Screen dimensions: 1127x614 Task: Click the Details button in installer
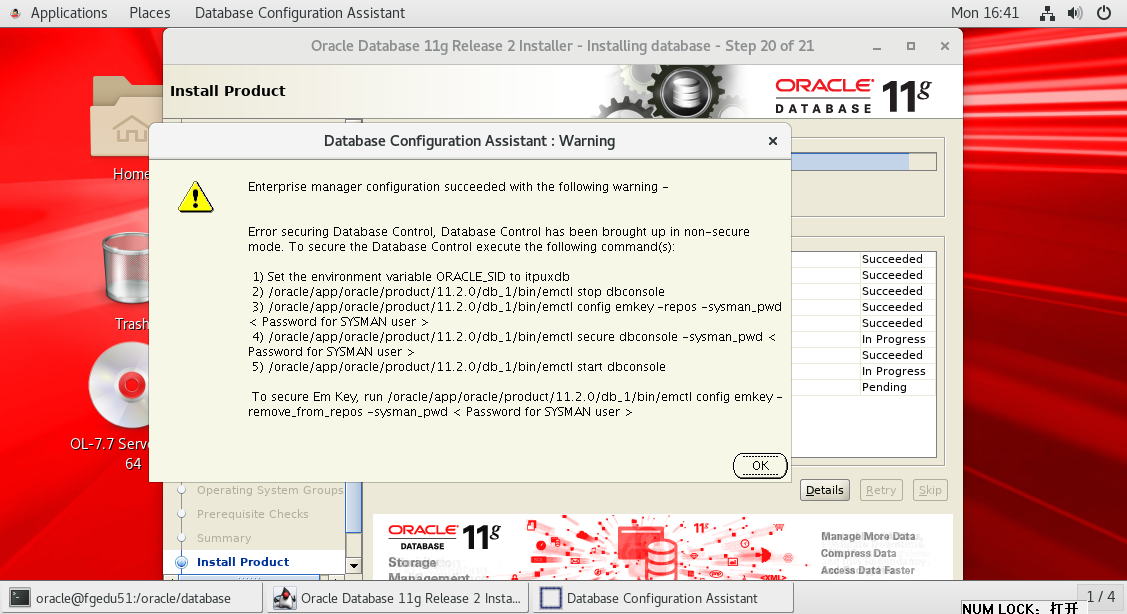point(824,490)
